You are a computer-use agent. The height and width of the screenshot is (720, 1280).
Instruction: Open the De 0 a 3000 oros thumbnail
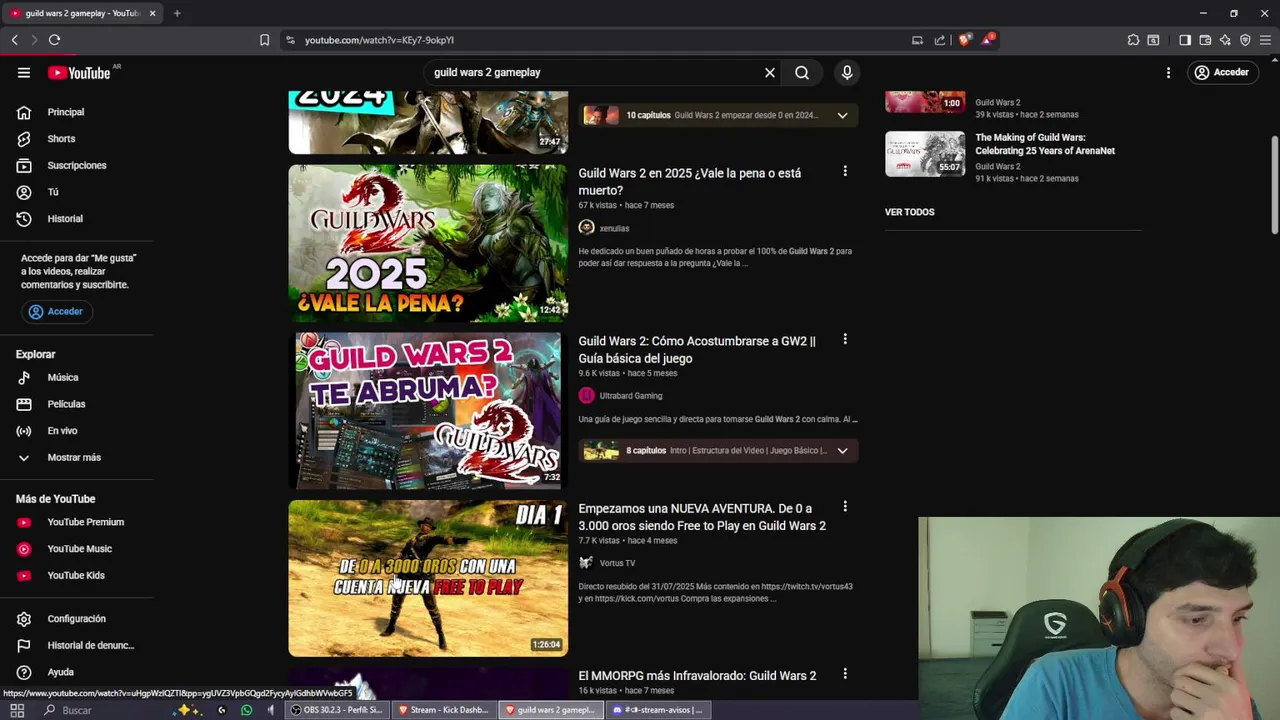[428, 578]
